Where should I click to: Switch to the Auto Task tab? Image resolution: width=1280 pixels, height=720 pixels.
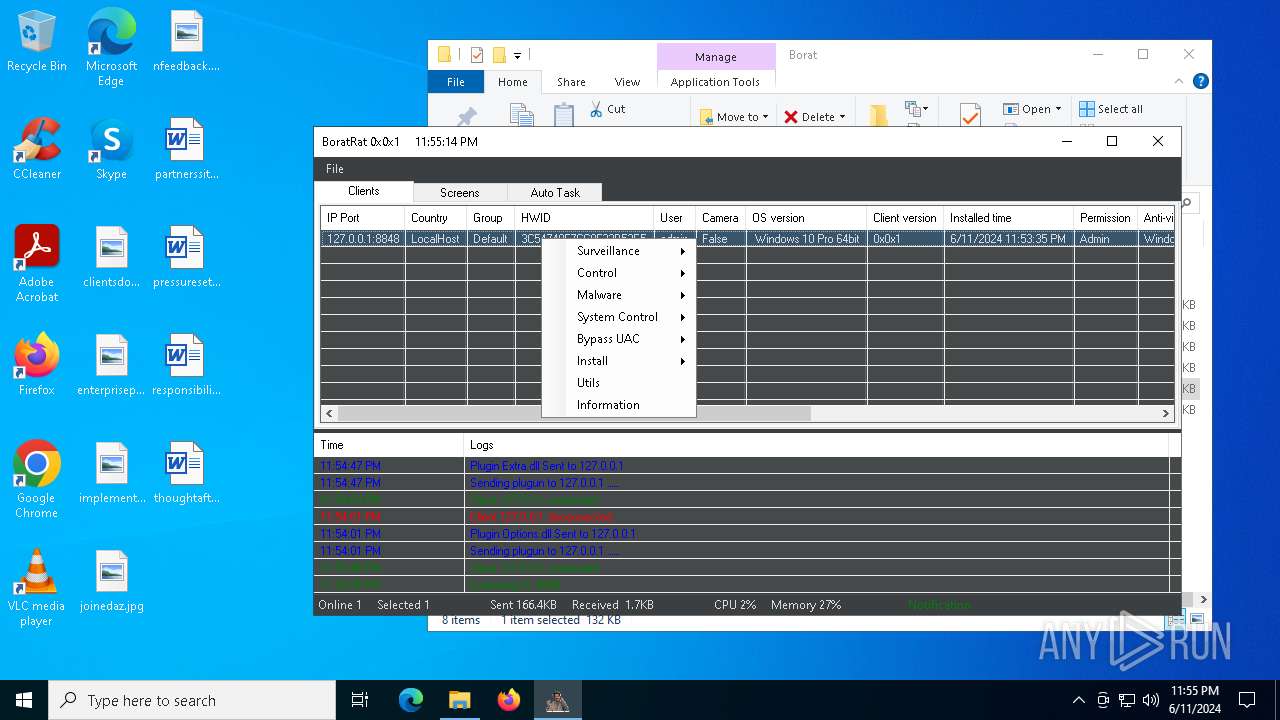pos(555,193)
